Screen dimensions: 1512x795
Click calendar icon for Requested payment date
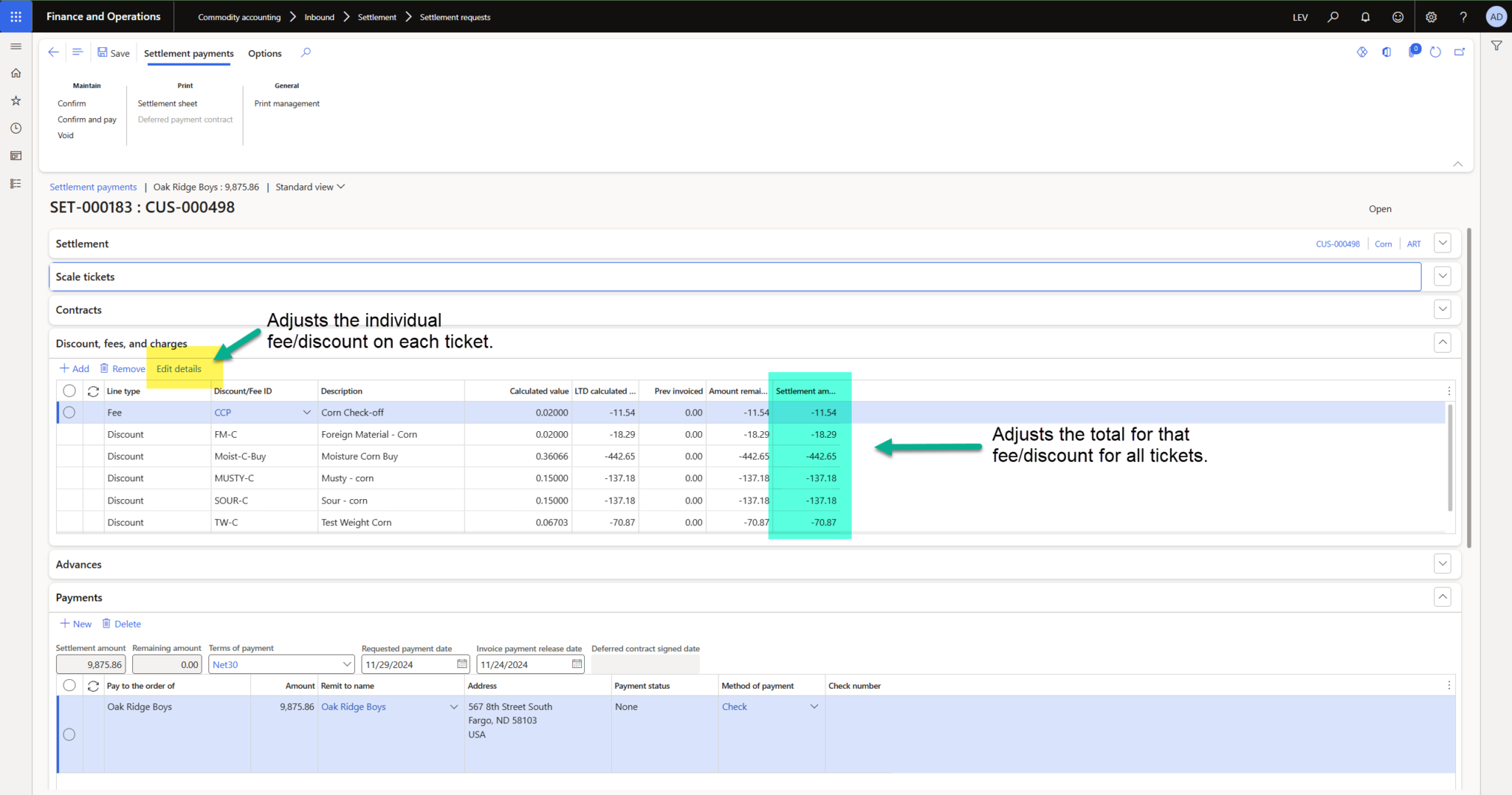point(462,664)
